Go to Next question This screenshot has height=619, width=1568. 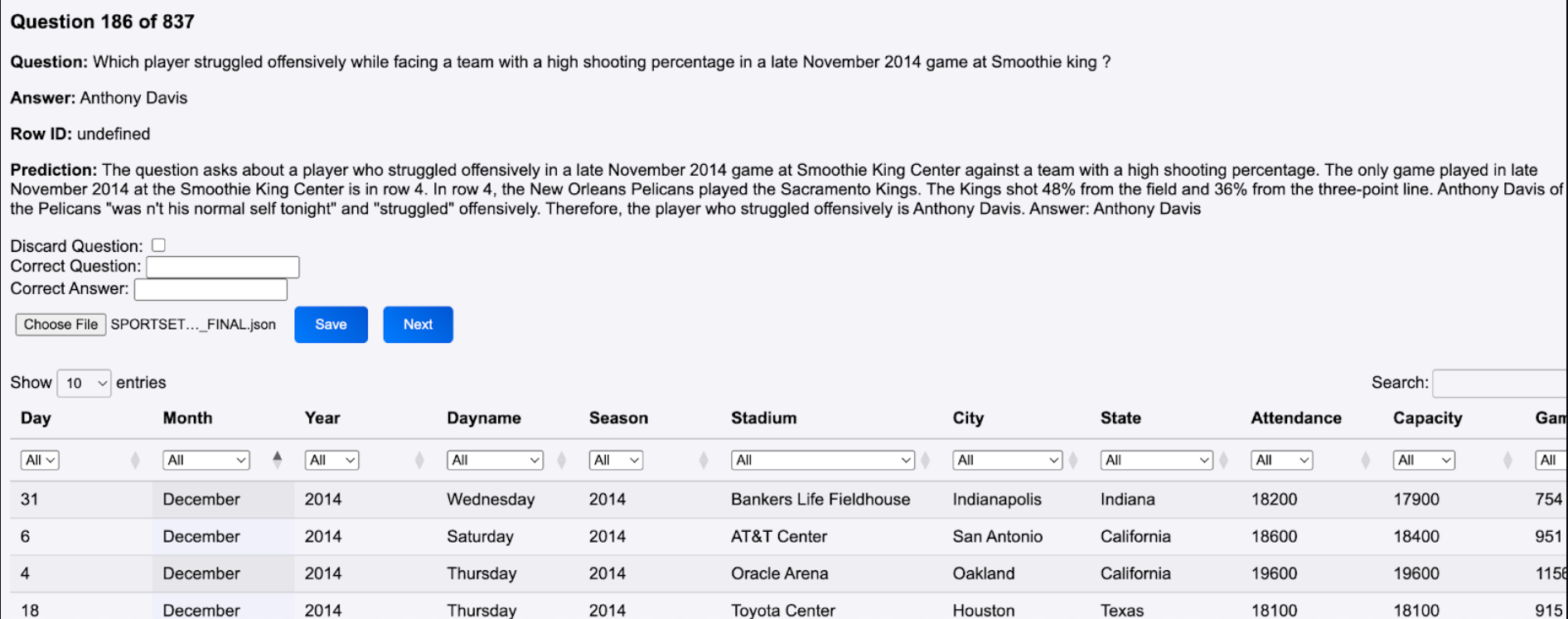tap(418, 324)
